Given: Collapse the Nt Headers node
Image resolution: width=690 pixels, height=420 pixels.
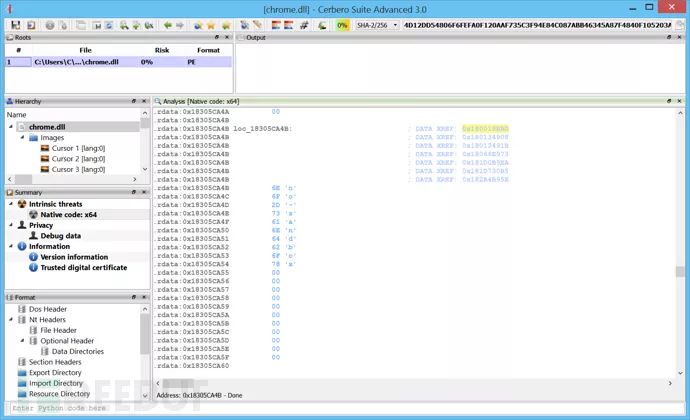Looking at the screenshot, I should point(11,320).
